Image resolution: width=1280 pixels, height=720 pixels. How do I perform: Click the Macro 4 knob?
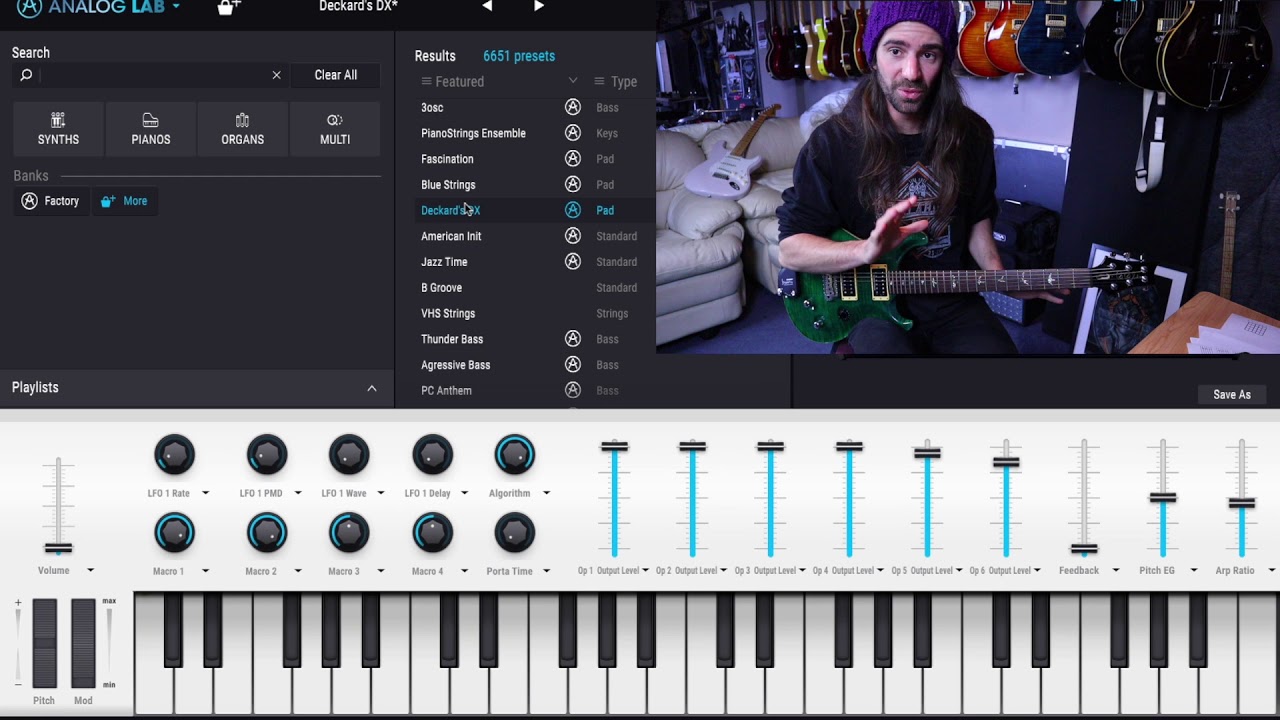tap(432, 533)
